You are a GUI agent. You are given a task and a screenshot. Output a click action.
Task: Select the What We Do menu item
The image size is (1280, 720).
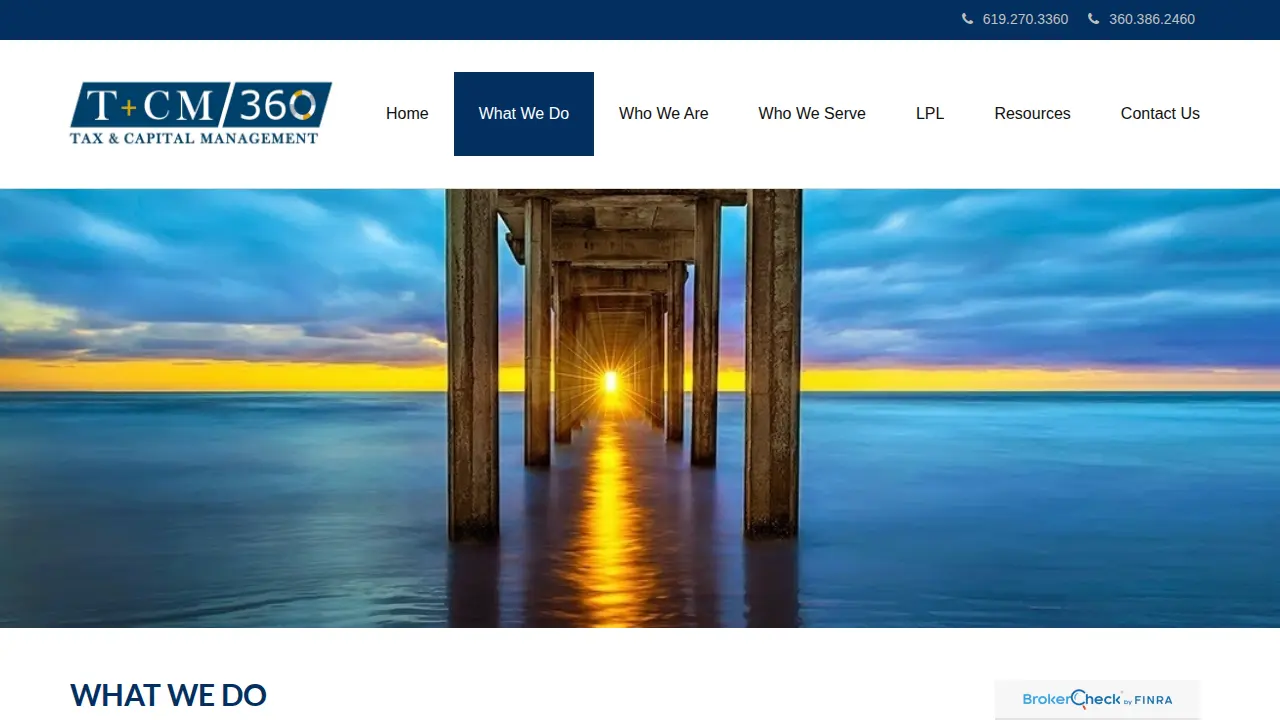[524, 114]
